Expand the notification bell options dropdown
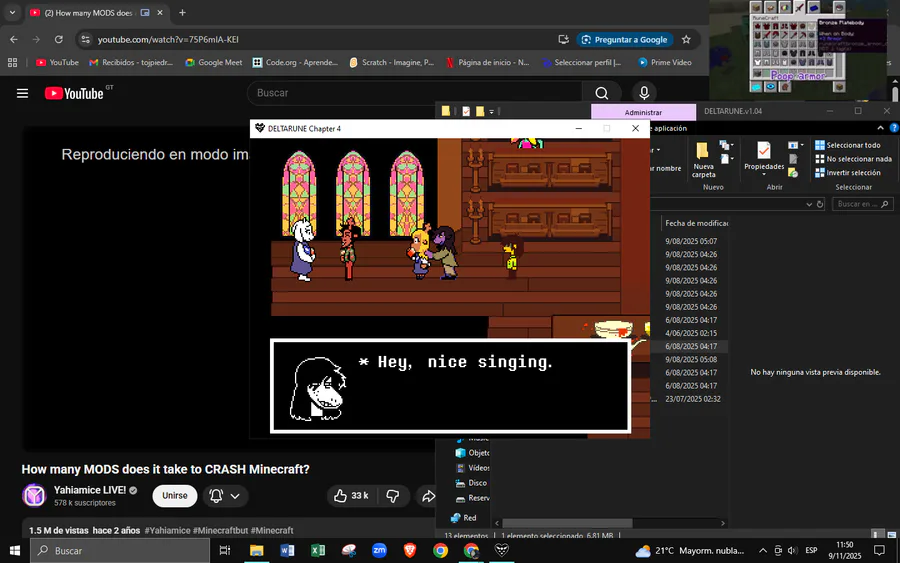Screen dimensions: 900x563 pyautogui.click(x=235, y=496)
